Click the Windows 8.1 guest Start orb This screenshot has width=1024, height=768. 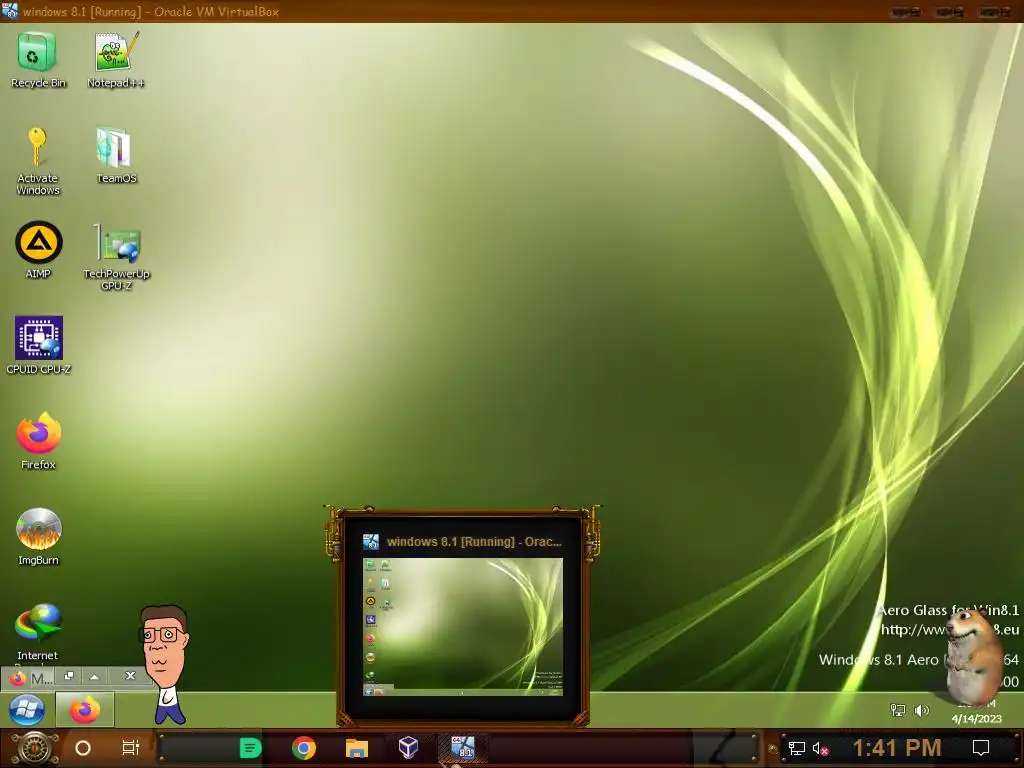(x=26, y=710)
